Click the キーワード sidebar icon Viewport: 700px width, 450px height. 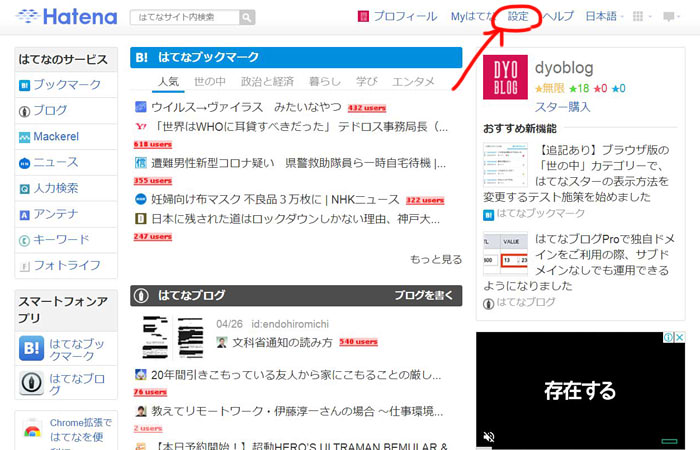click(24, 241)
